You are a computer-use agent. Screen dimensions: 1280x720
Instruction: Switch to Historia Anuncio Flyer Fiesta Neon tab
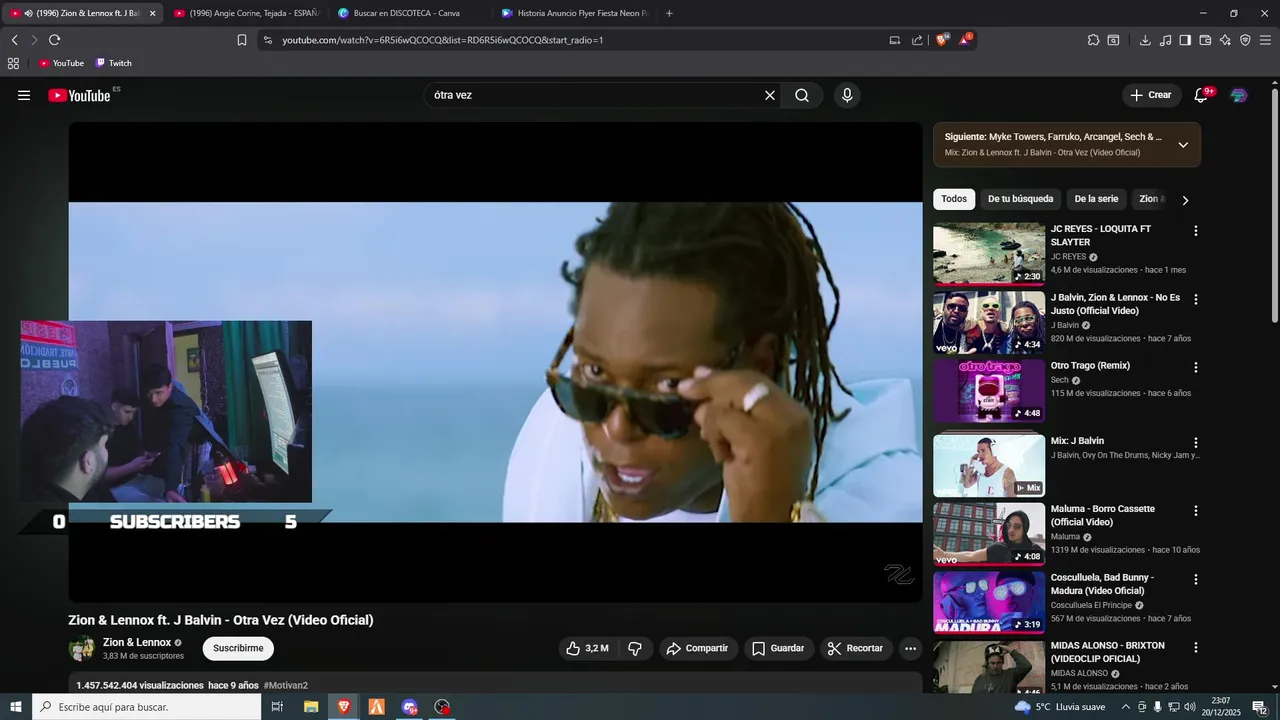coord(574,13)
